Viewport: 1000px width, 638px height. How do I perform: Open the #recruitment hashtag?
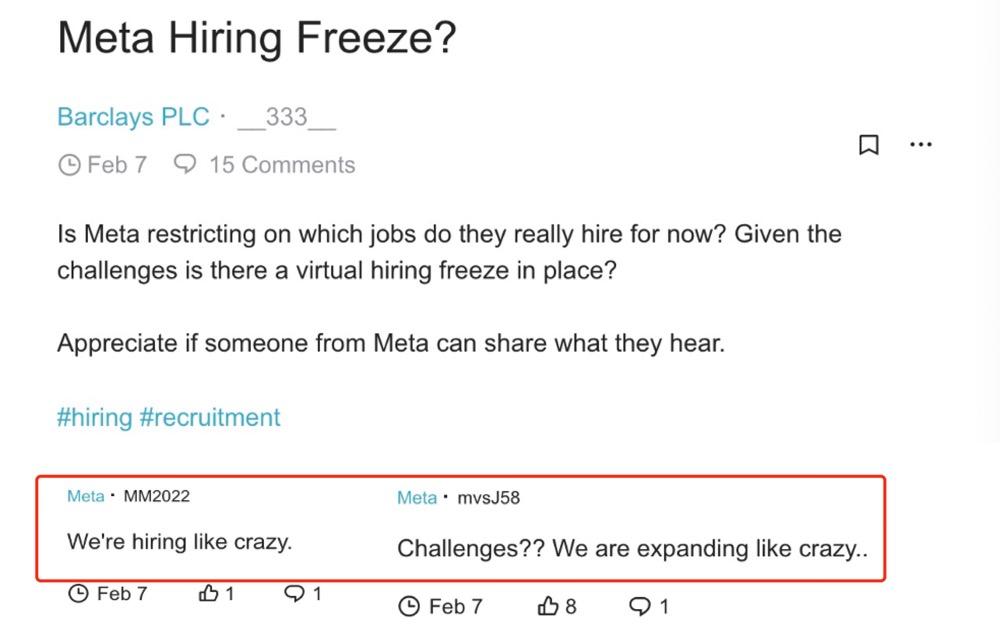pyautogui.click(x=210, y=417)
